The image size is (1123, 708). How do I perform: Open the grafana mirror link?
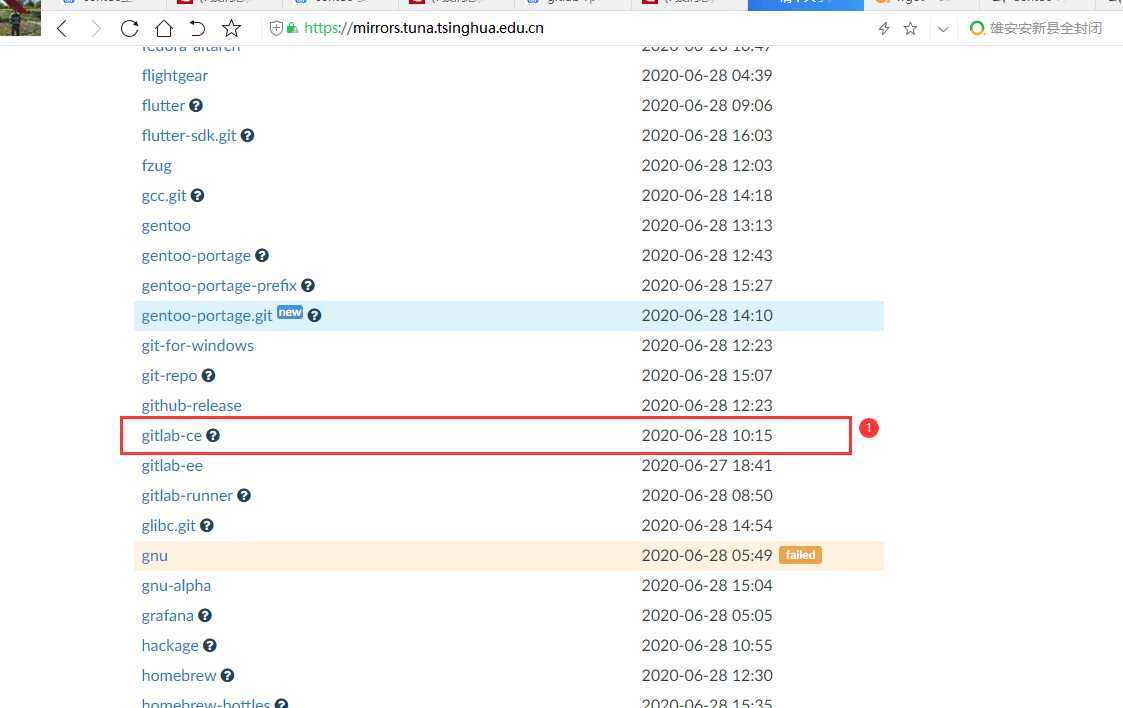click(168, 616)
